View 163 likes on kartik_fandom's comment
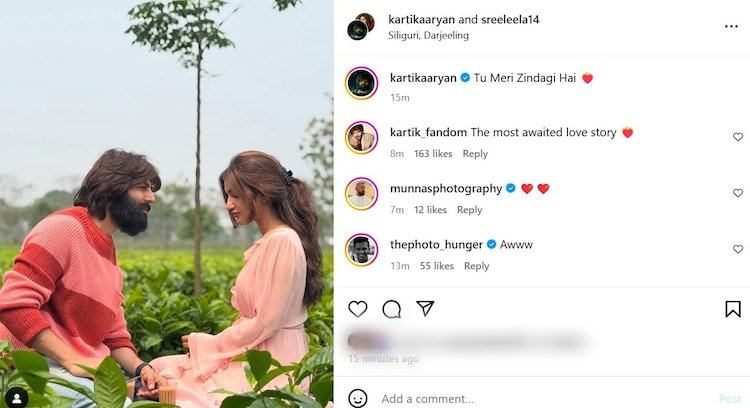Viewport: 750px width, 408px height. coord(433,154)
